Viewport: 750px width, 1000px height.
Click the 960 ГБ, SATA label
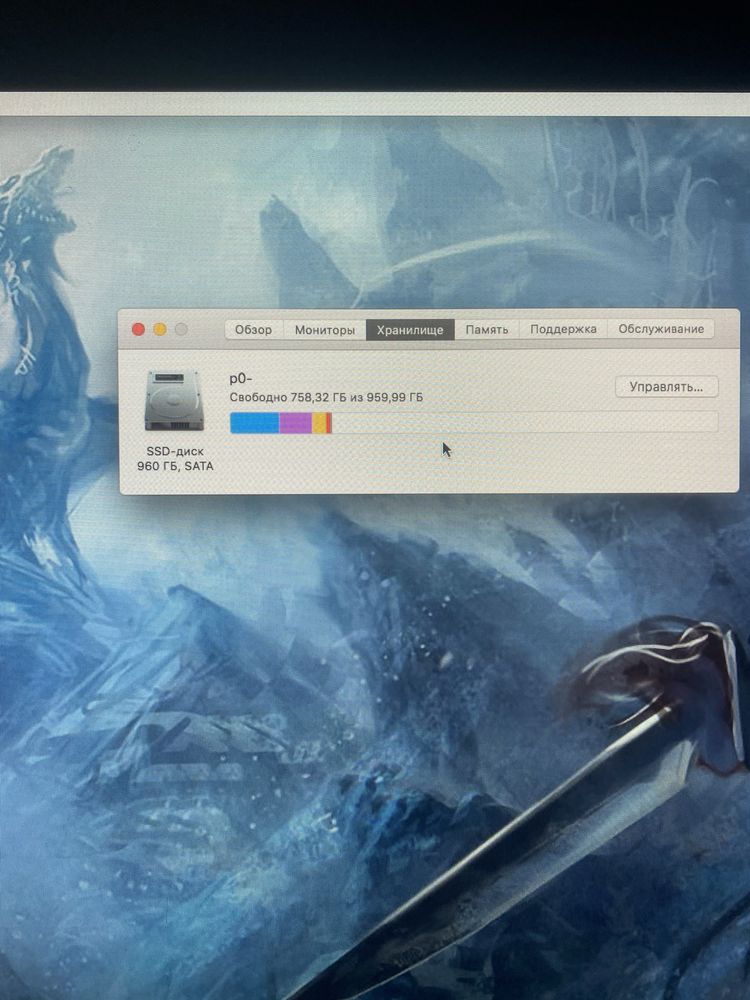[175, 466]
